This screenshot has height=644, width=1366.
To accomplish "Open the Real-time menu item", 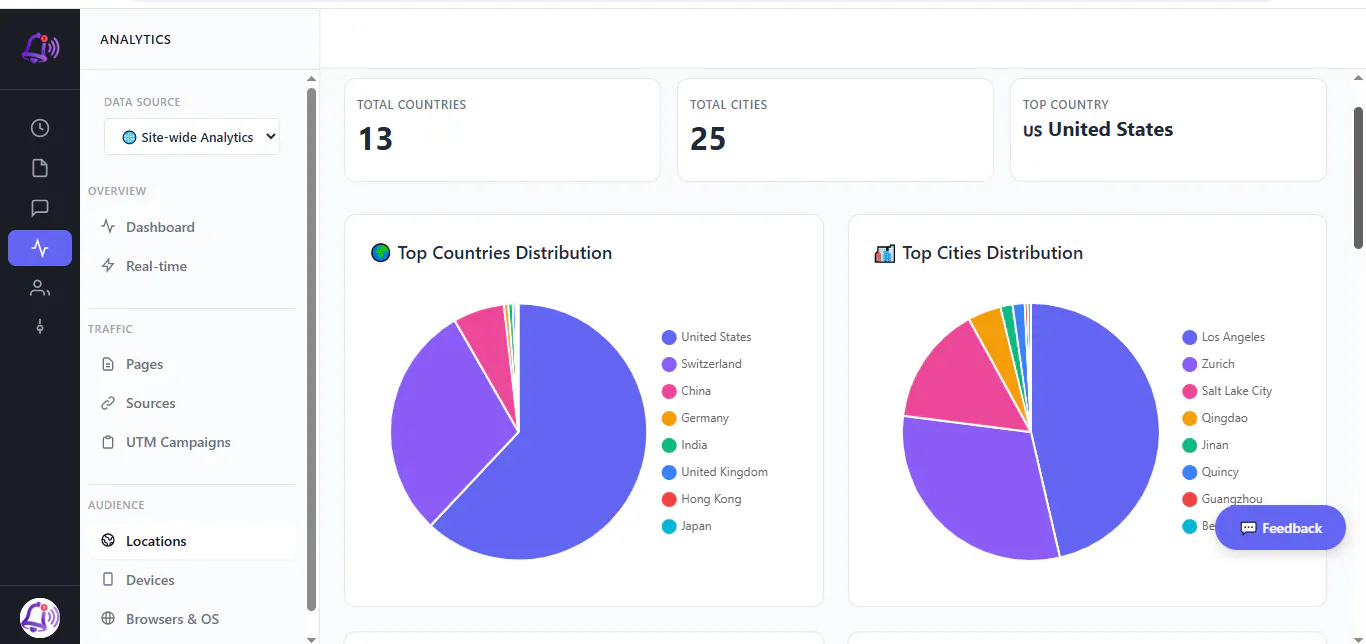I will point(192,266).
